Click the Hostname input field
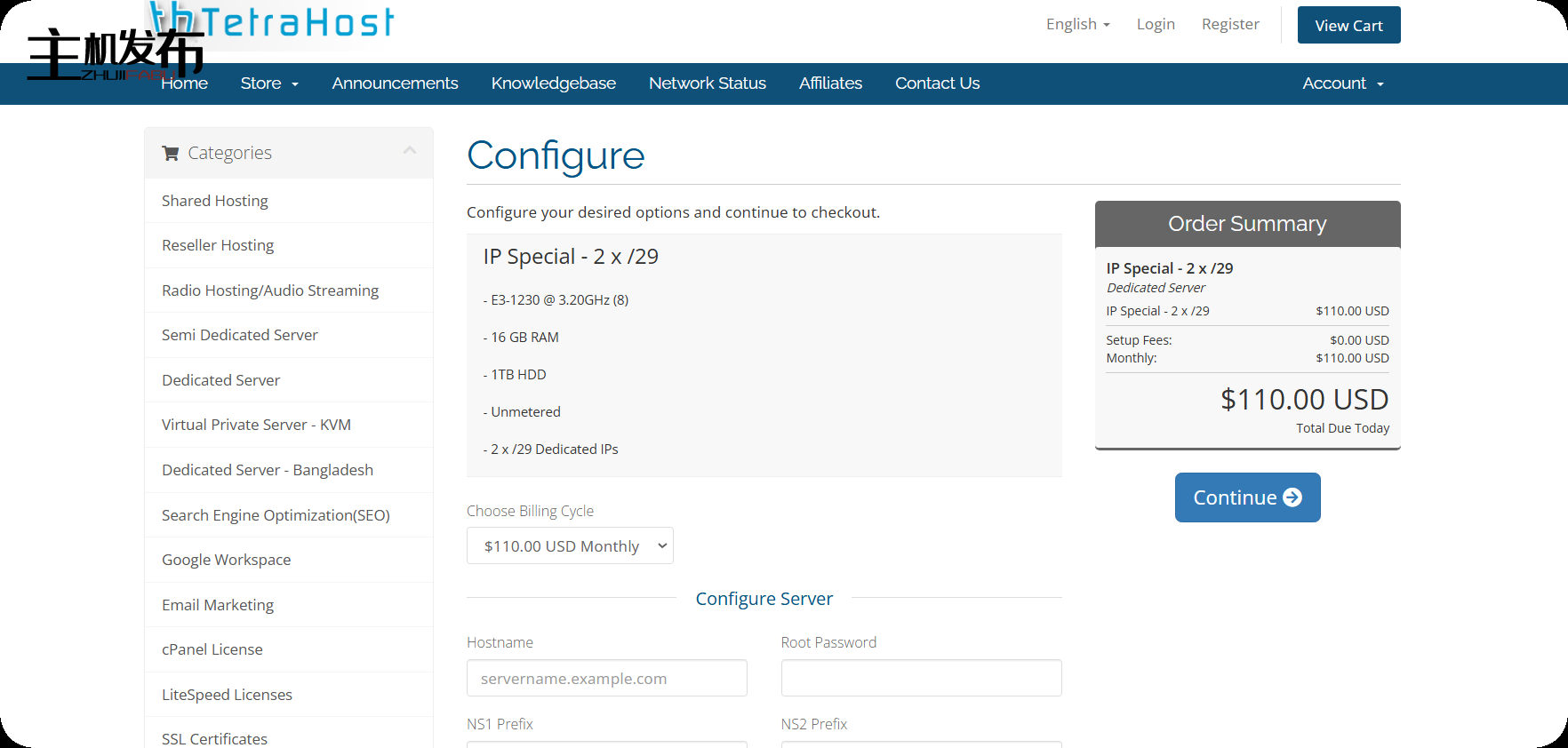This screenshot has width=1568, height=748. click(606, 678)
